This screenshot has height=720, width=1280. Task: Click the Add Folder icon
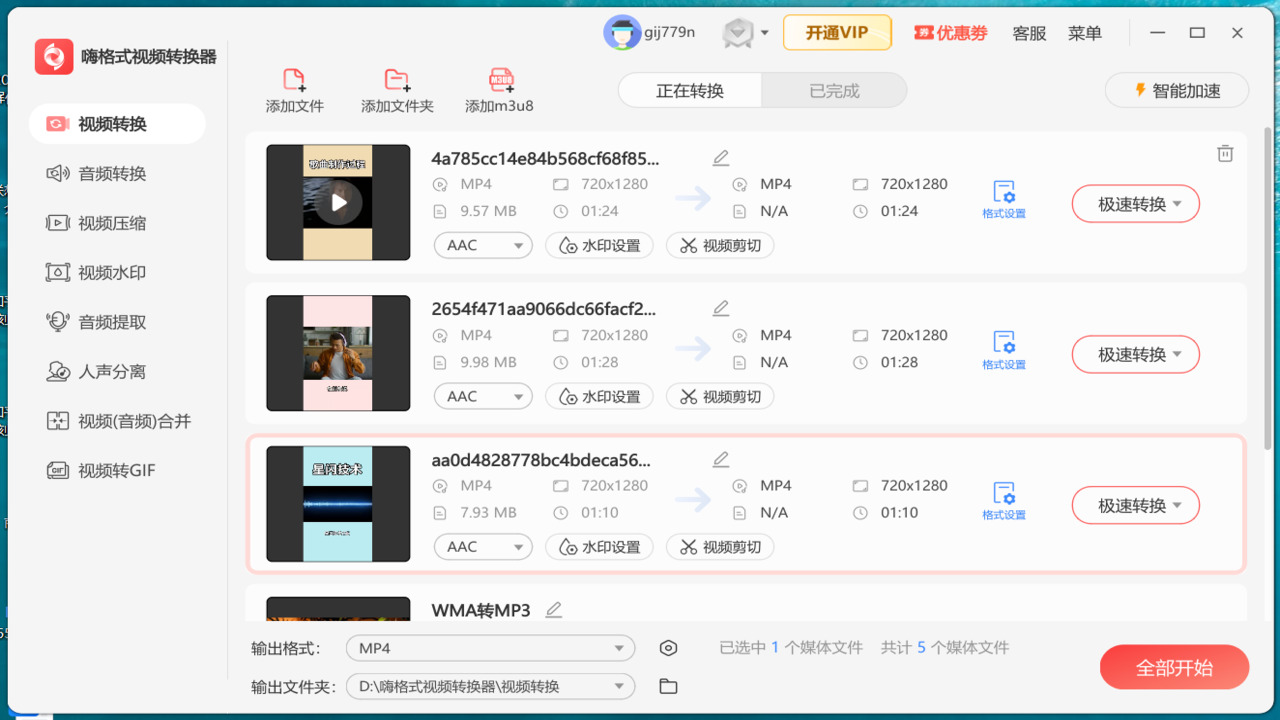click(x=397, y=81)
